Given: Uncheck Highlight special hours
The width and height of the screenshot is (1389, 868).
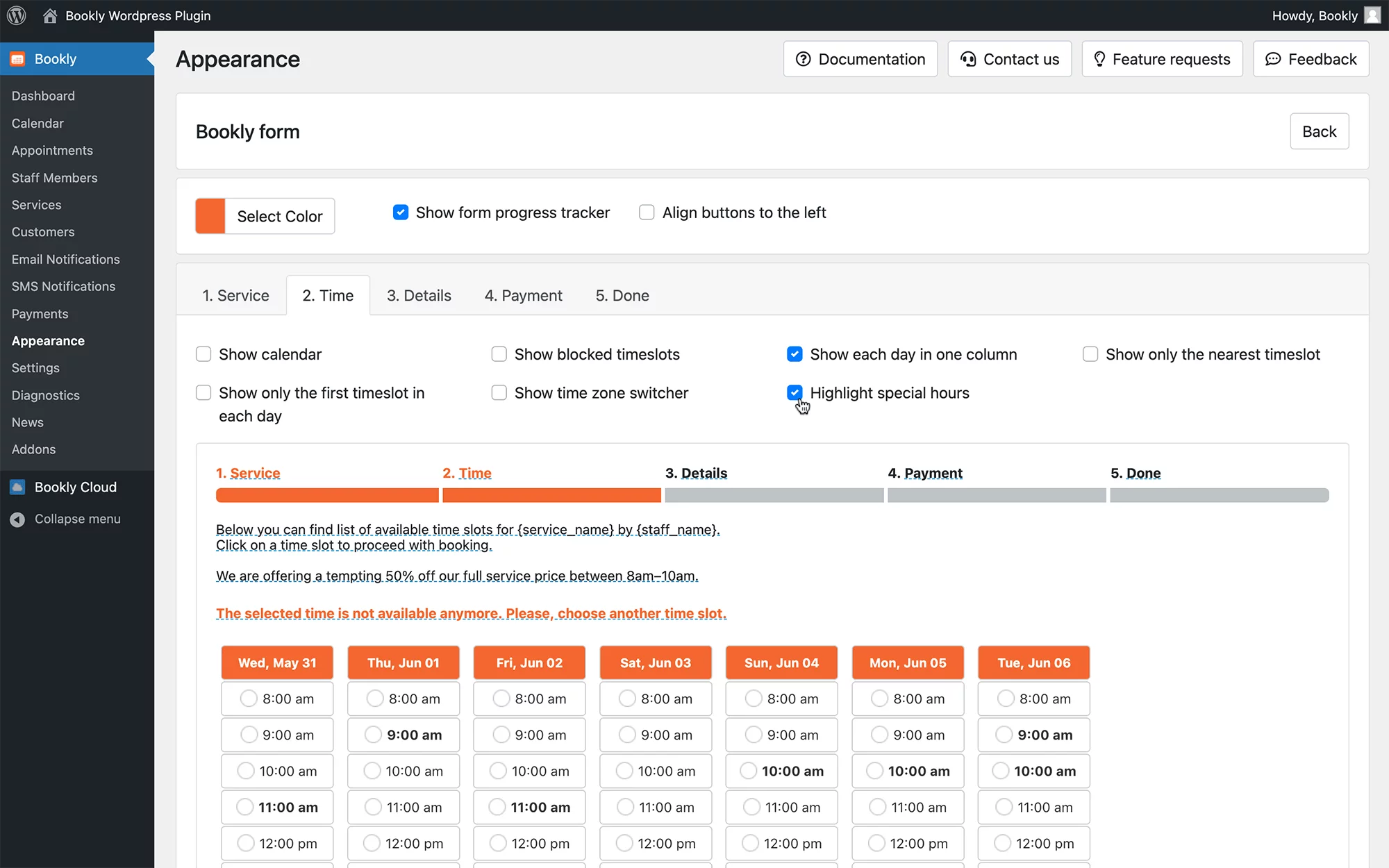Looking at the screenshot, I should click(795, 392).
